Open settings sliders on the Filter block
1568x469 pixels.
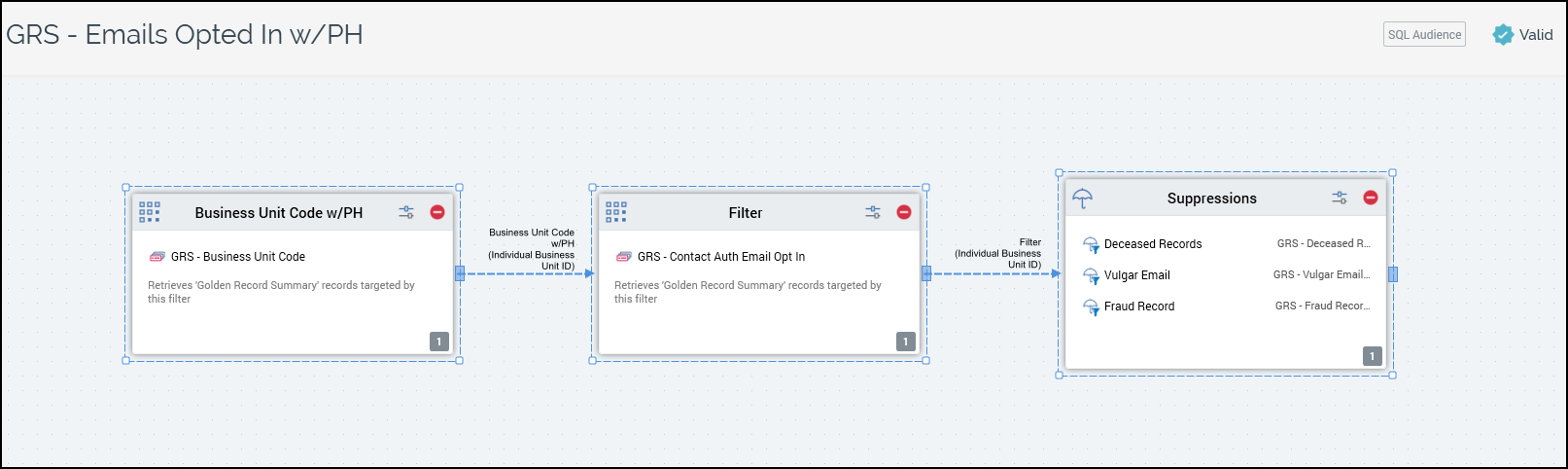[x=873, y=212]
